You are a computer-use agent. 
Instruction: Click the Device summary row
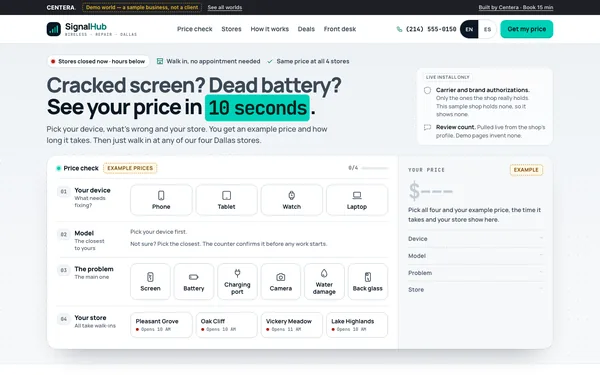(475, 239)
